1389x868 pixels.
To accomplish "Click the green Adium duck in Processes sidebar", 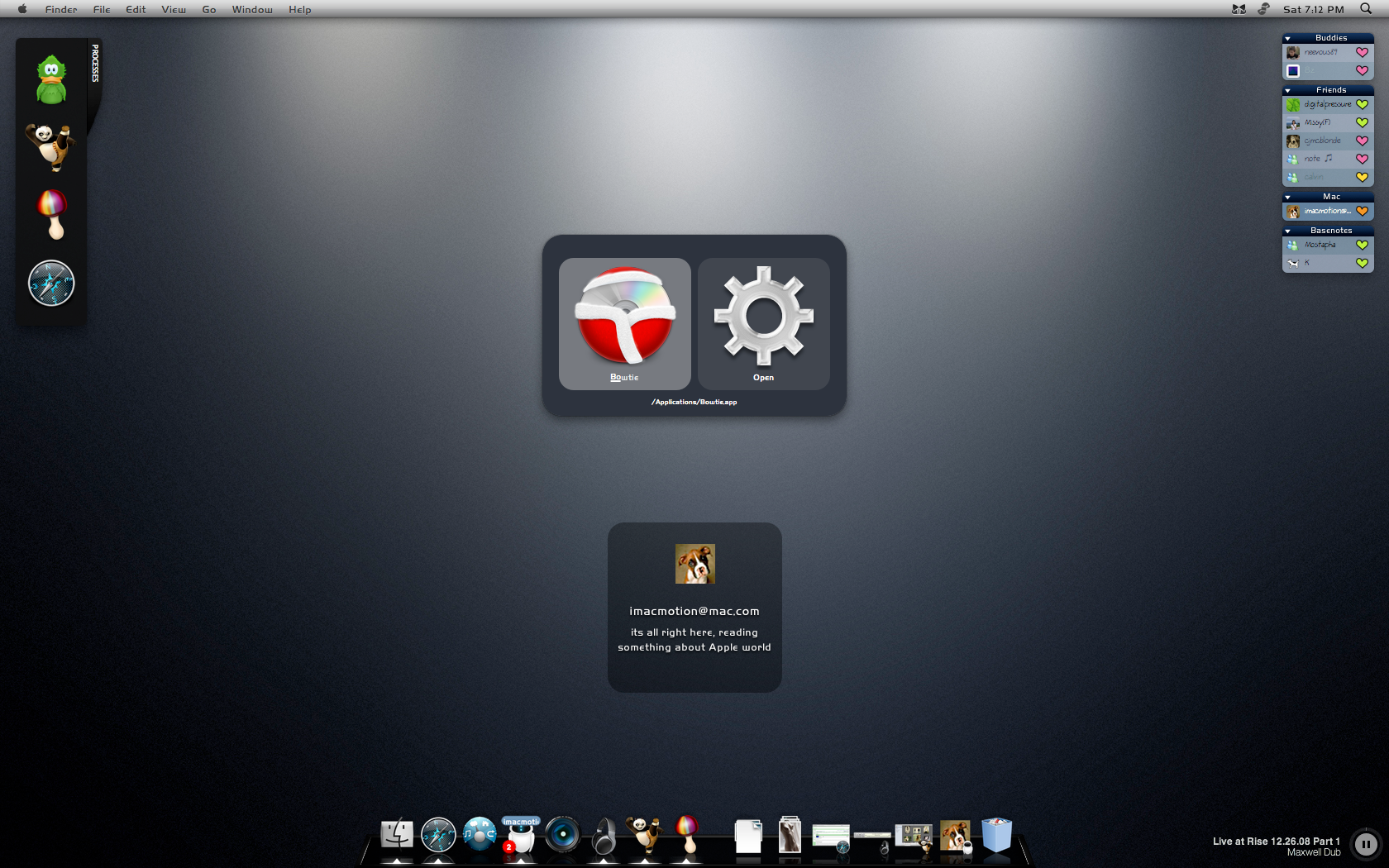I will (51, 79).
